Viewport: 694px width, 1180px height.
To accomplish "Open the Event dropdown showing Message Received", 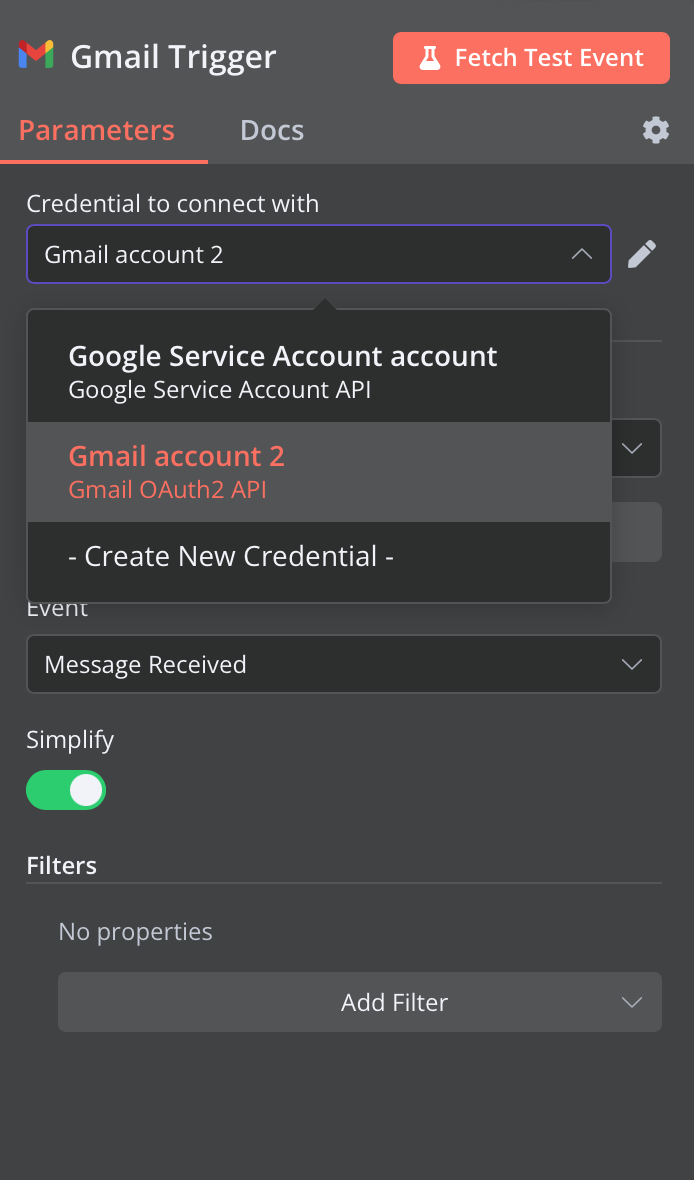I will click(x=344, y=664).
